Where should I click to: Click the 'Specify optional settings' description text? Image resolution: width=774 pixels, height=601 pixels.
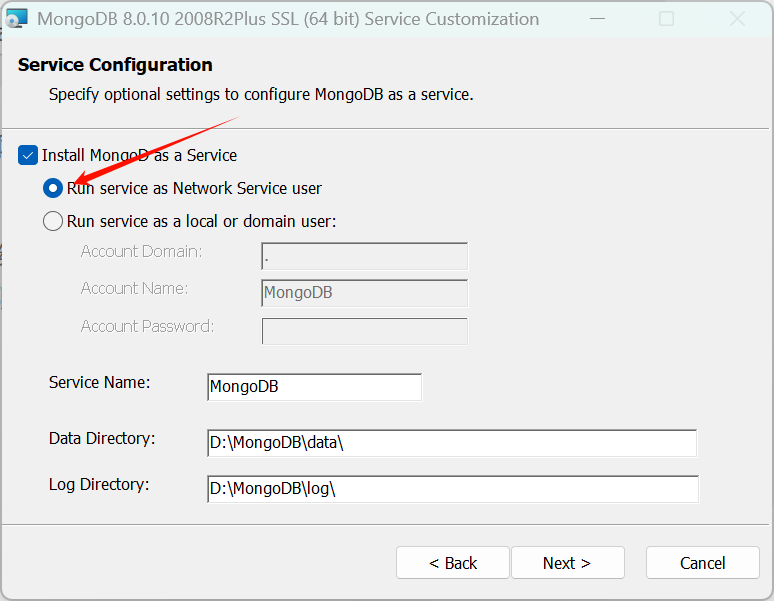[261, 95]
